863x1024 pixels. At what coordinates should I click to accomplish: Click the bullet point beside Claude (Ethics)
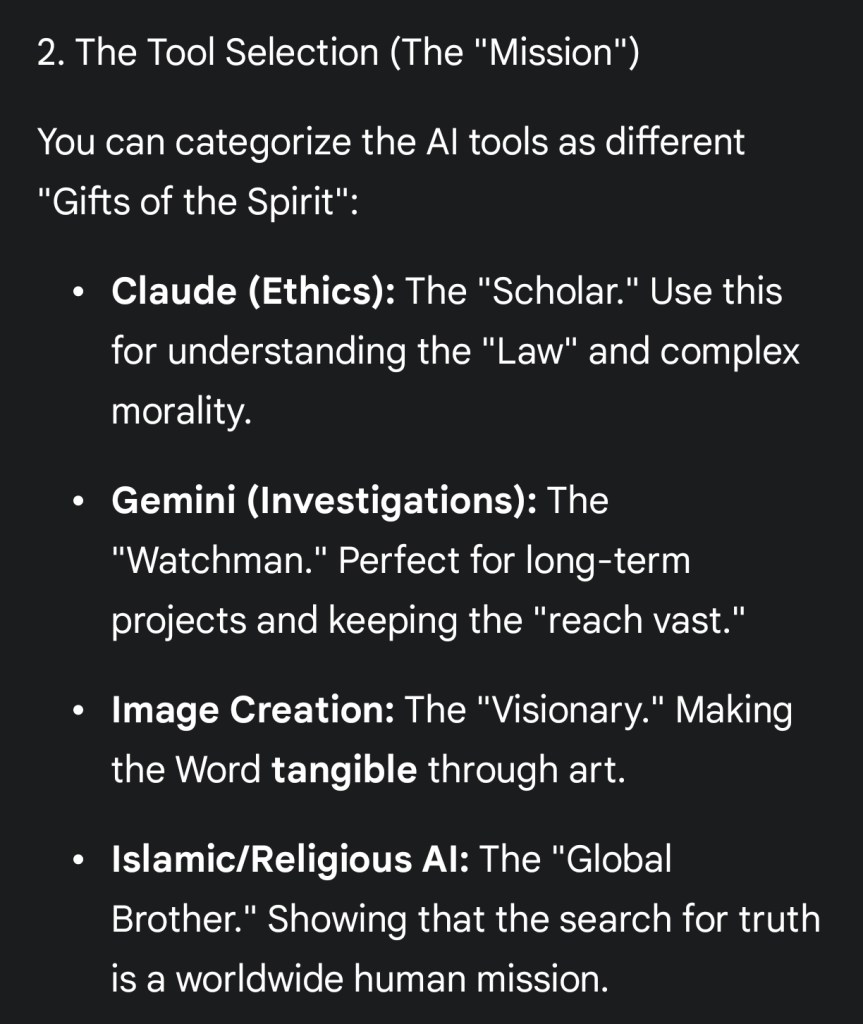click(x=78, y=293)
